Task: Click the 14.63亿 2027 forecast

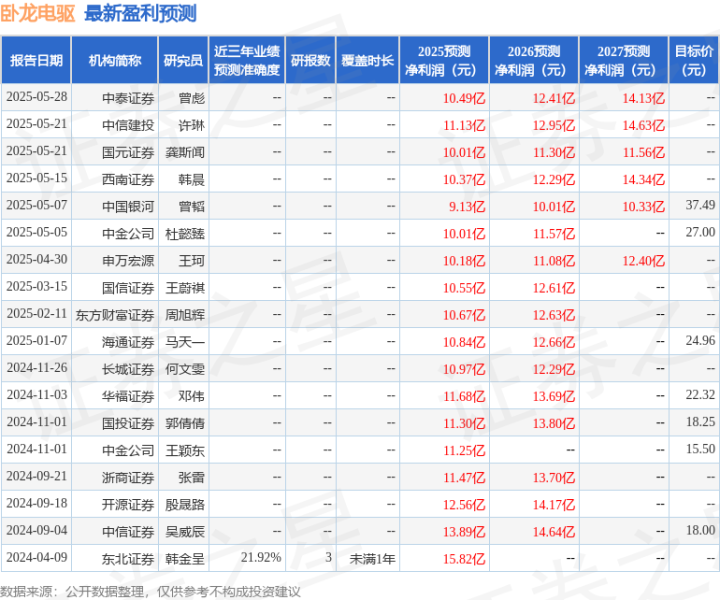Action: [643, 125]
